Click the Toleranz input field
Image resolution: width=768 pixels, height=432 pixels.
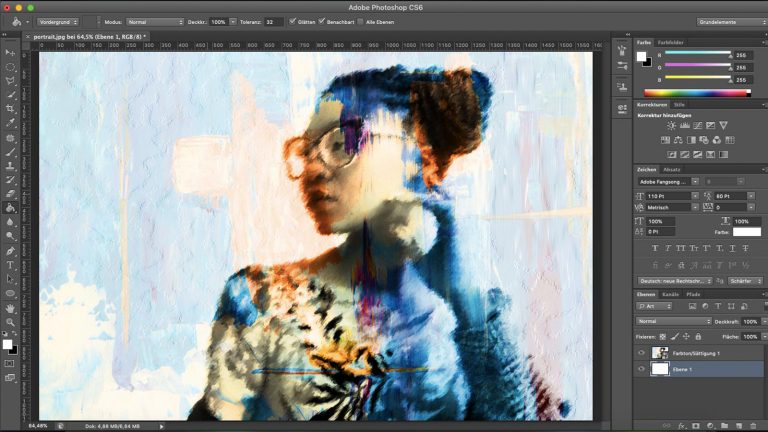pyautogui.click(x=273, y=21)
